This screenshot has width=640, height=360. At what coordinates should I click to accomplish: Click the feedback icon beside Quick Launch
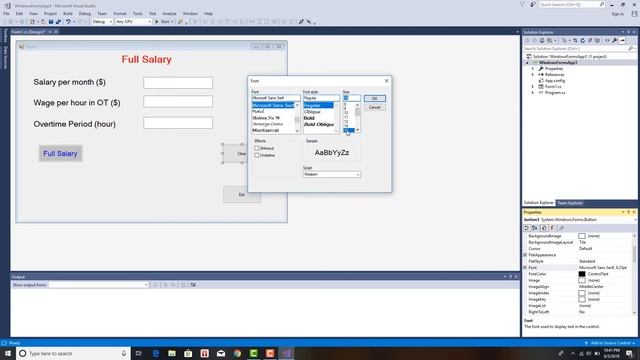tap(533, 4)
